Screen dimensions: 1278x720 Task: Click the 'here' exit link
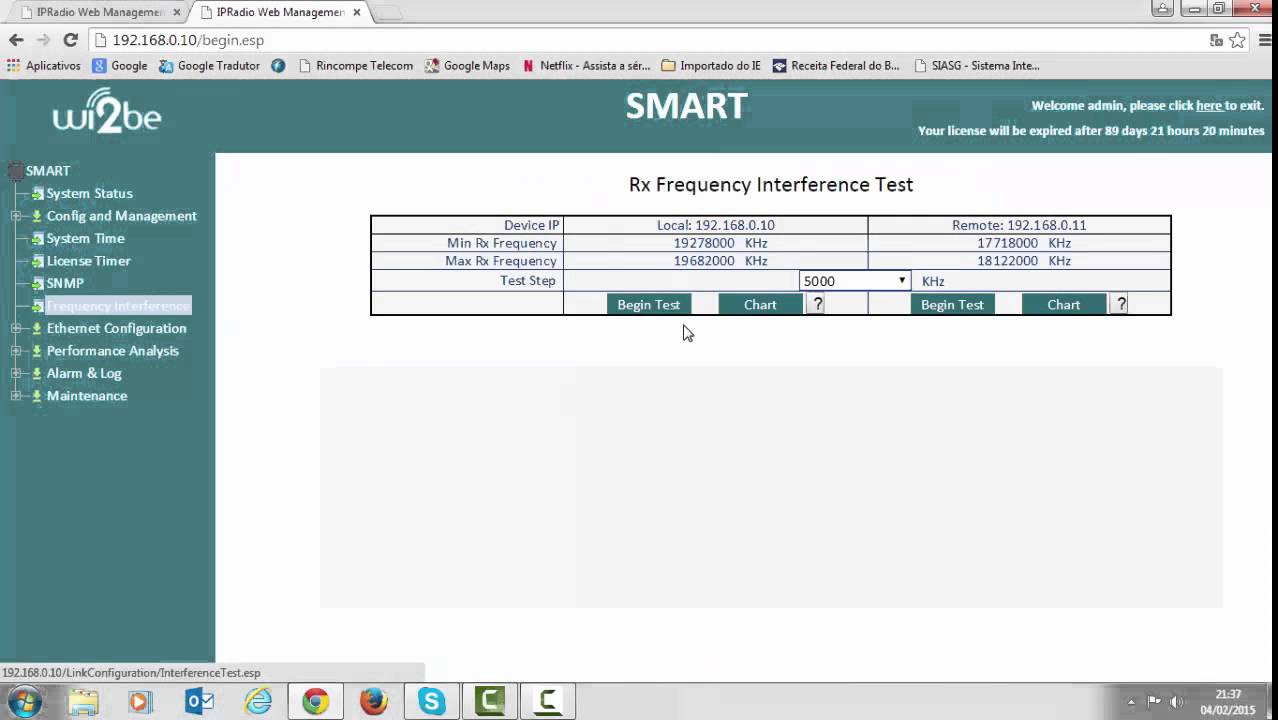click(1209, 105)
